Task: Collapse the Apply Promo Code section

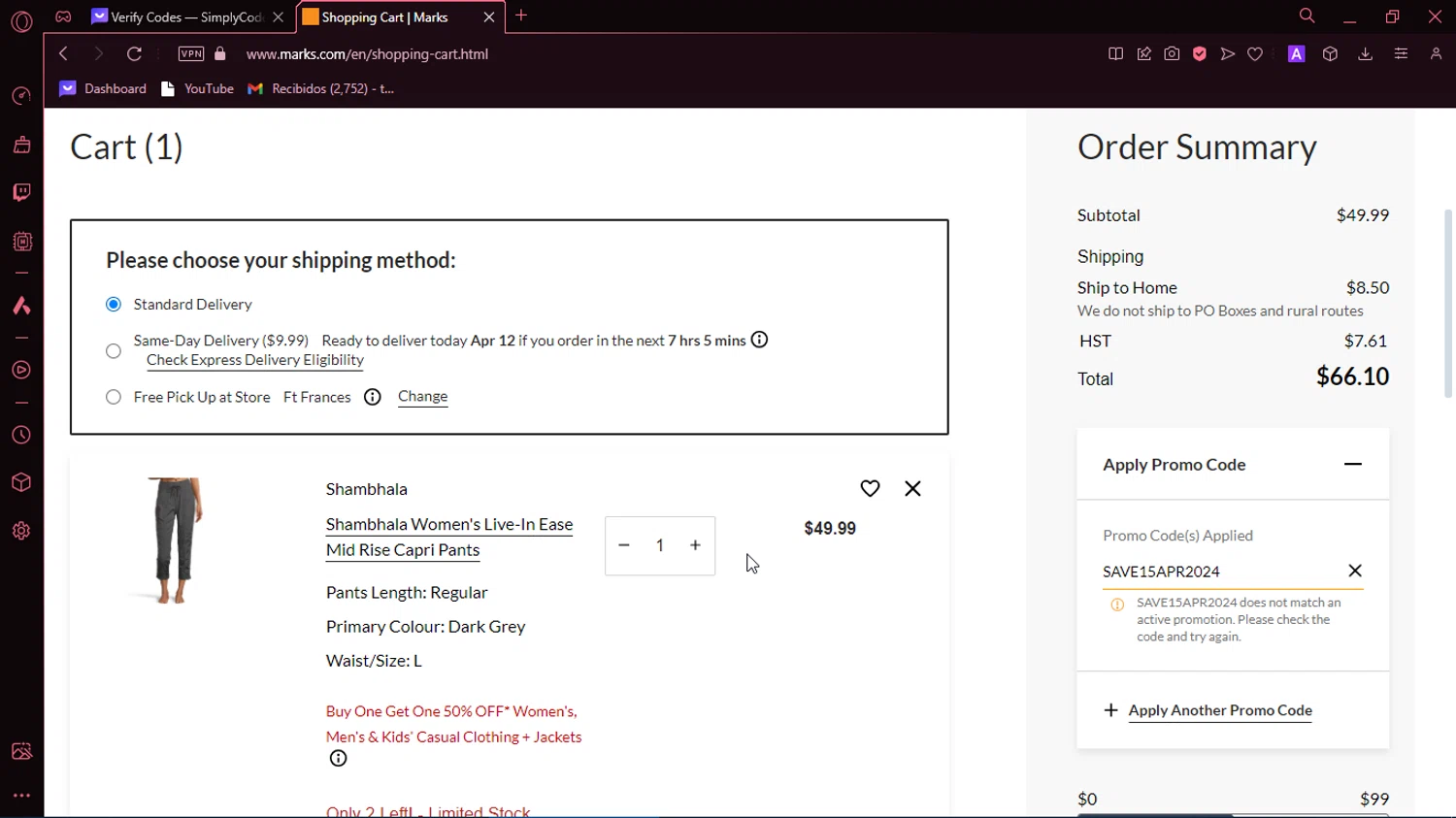Action: pos(1352,464)
